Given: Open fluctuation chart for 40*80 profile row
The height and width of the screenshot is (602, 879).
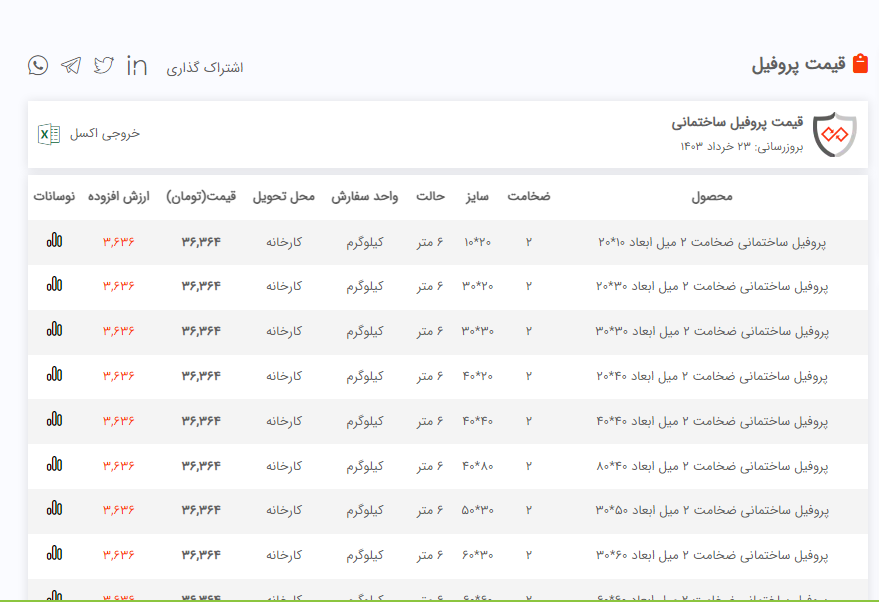Looking at the screenshot, I should point(54,465).
